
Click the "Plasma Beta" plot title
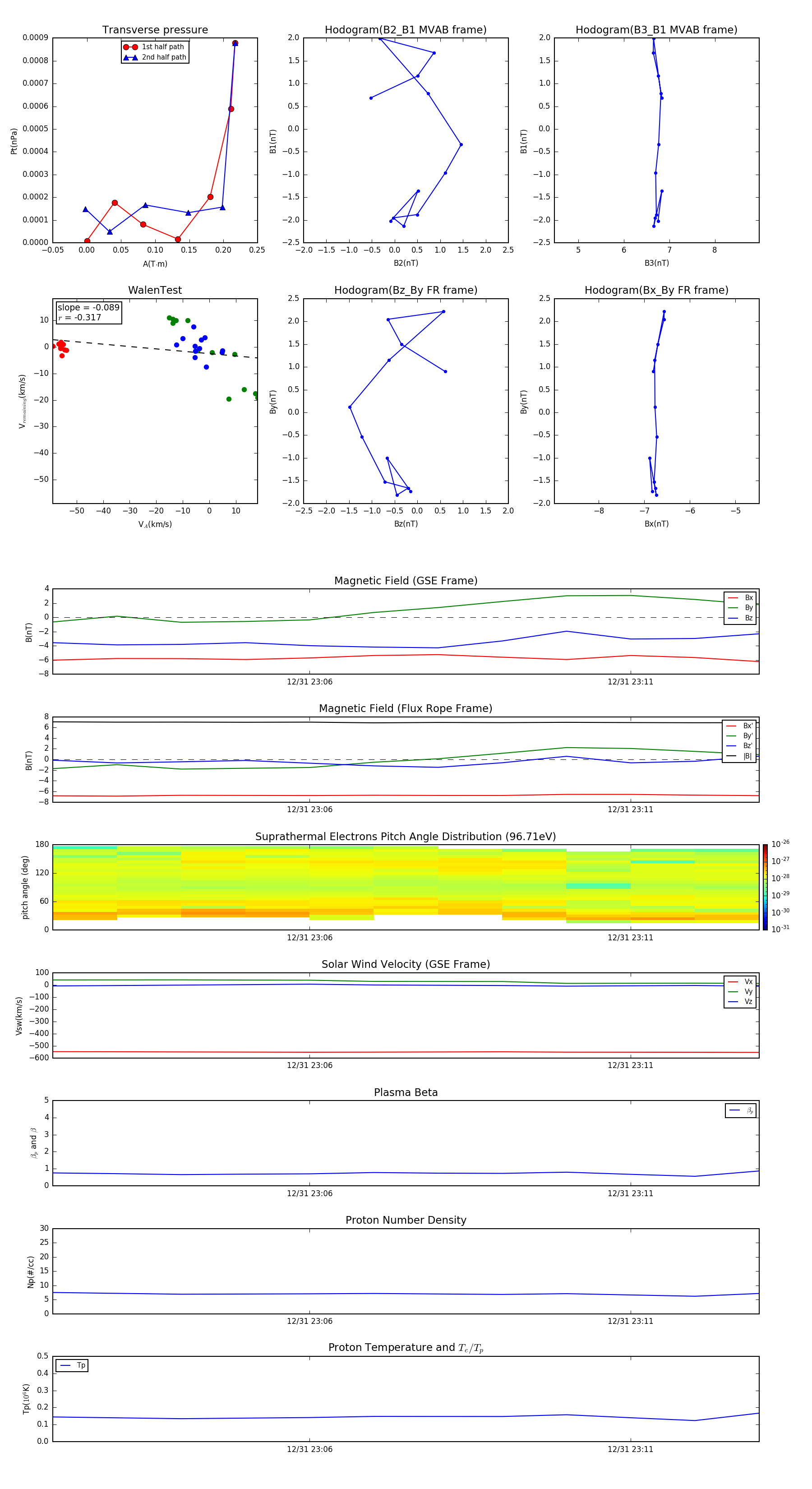pos(406,1092)
